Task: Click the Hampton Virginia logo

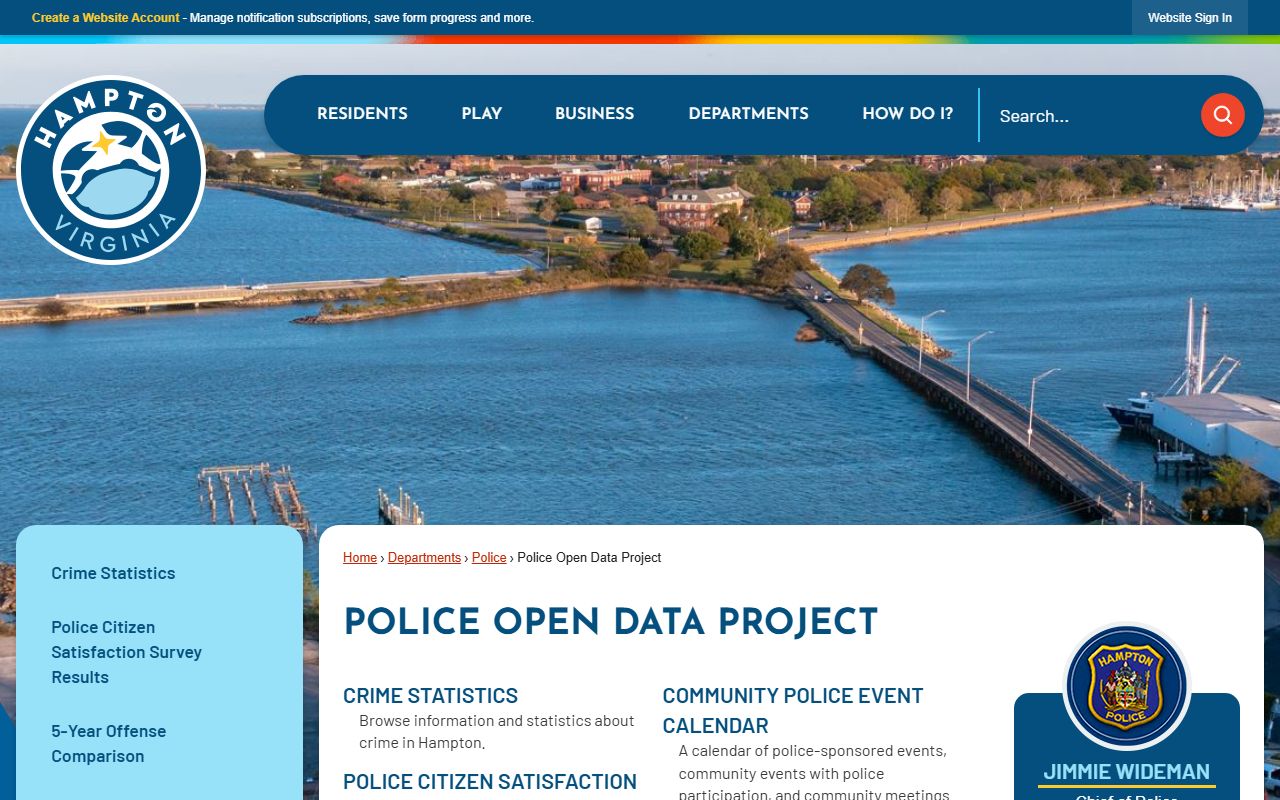Action: (111, 170)
